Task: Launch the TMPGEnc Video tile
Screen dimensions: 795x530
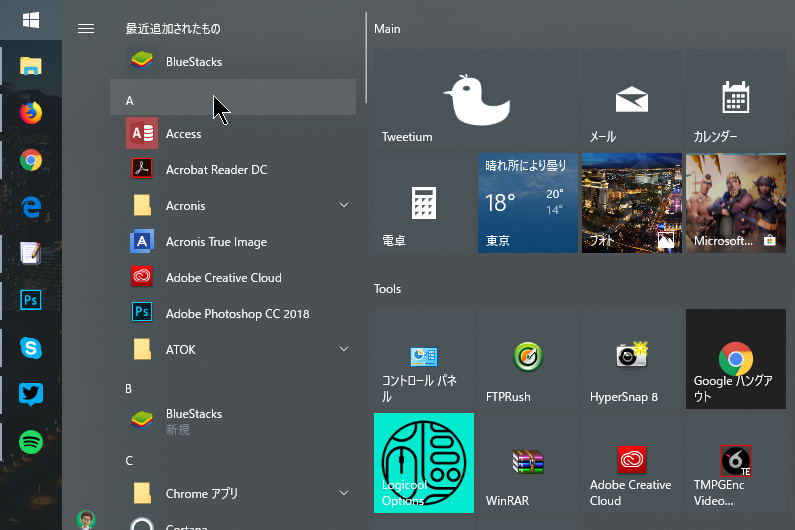Action: point(736,463)
